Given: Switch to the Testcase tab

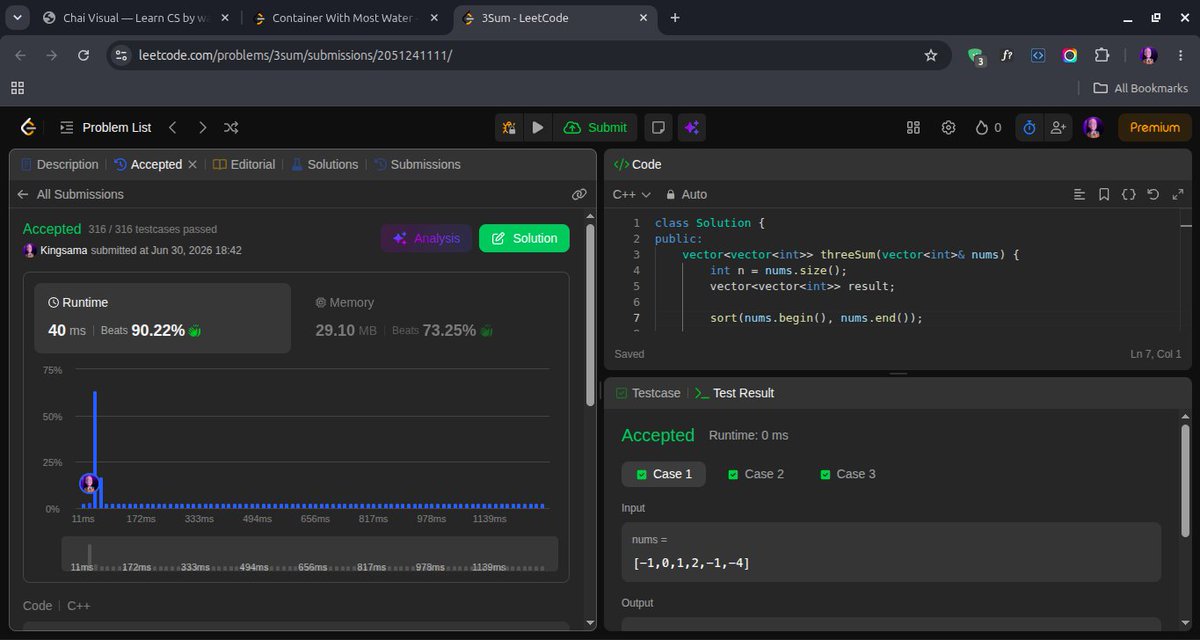Looking at the screenshot, I should point(647,393).
